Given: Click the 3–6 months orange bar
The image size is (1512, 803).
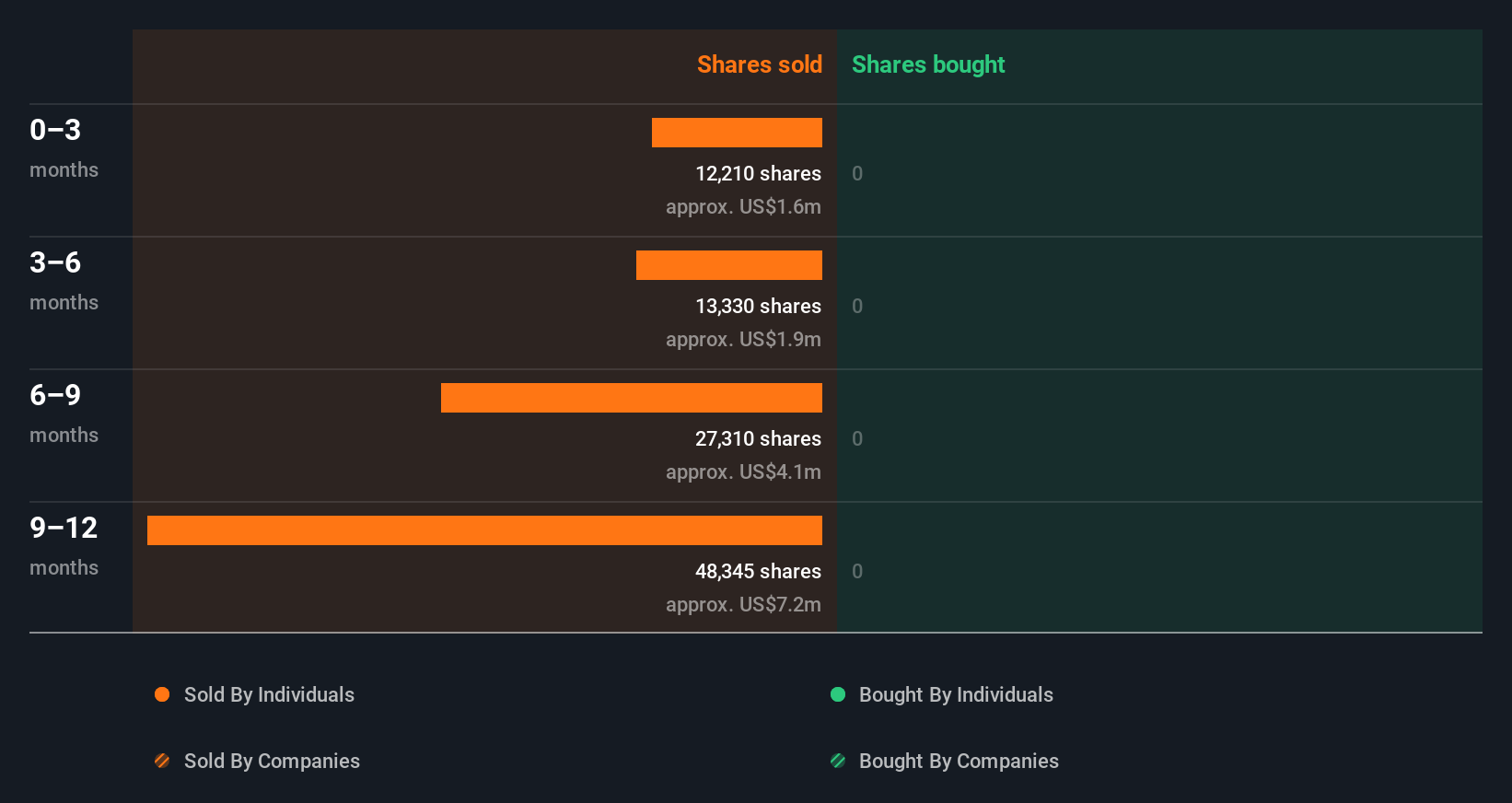Looking at the screenshot, I should (x=728, y=265).
